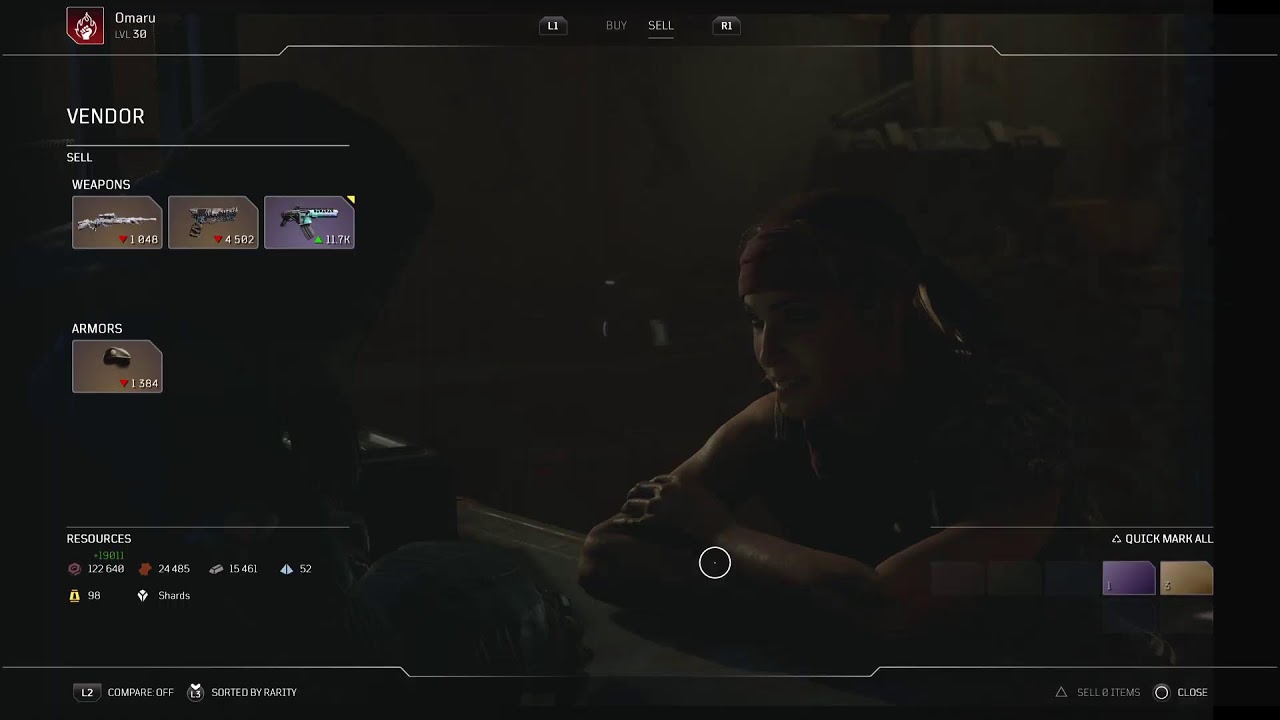Click QUICK MARK ALL

tap(1169, 539)
